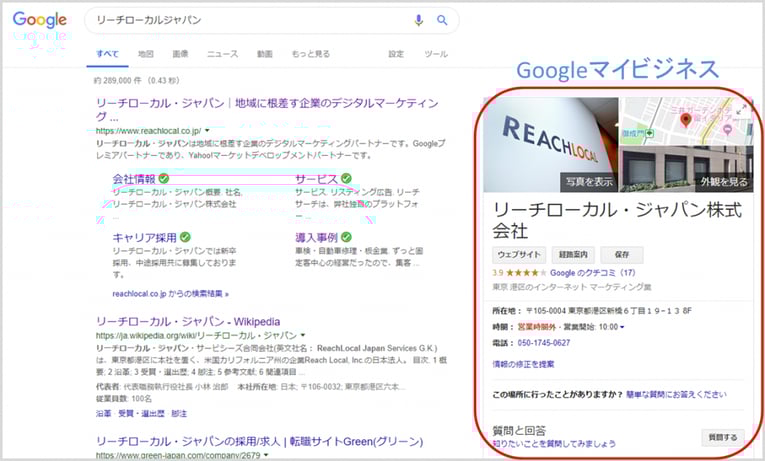Click the 営業時間外 status text
765x461 pixels.
(x=537, y=327)
